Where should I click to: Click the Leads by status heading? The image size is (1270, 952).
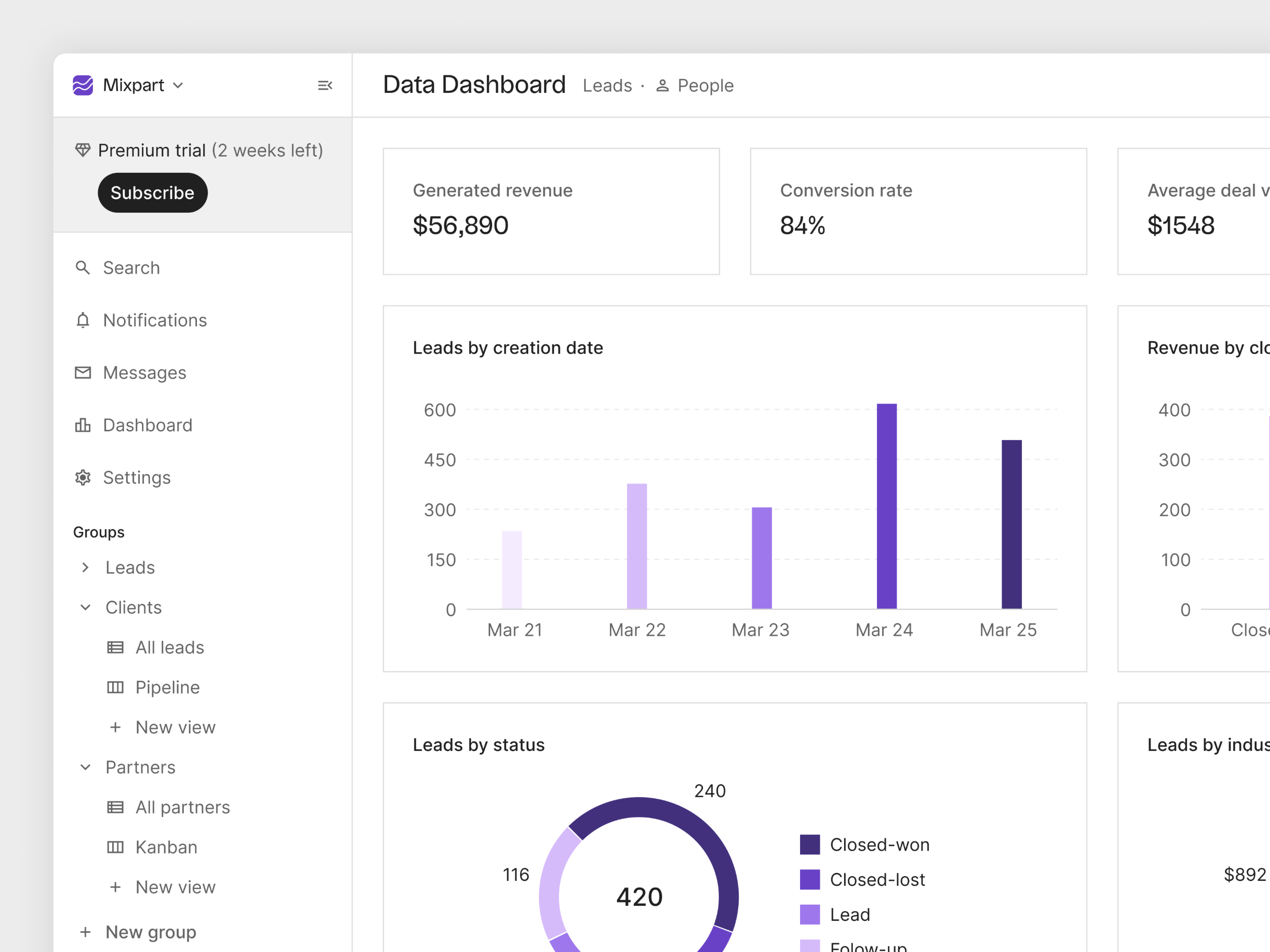[478, 745]
